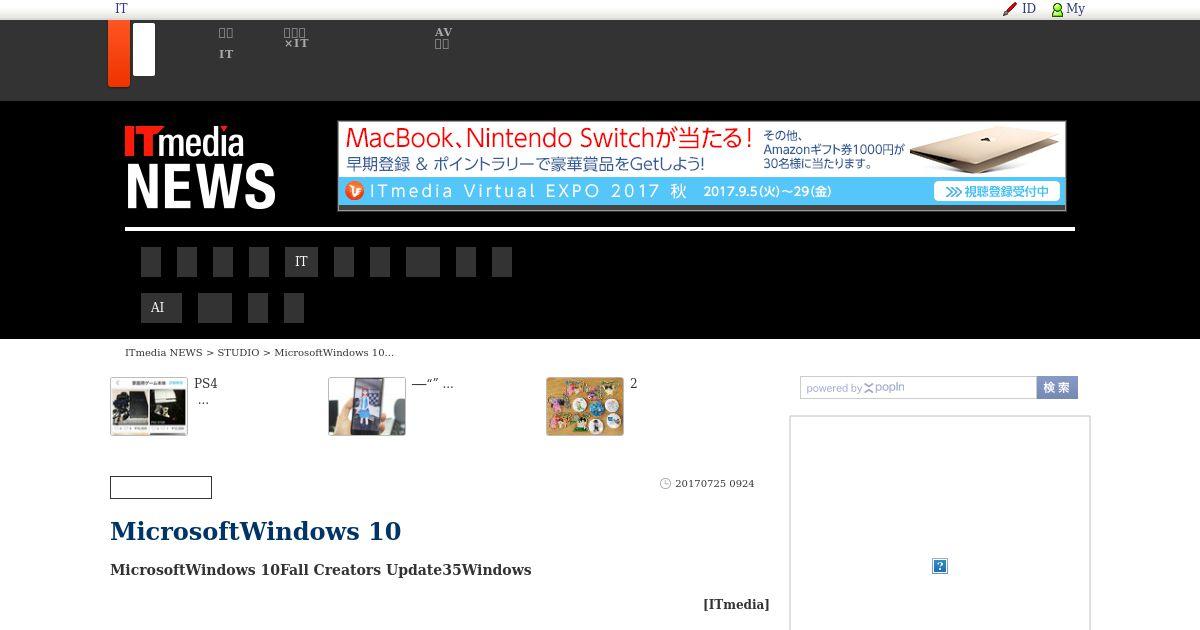Viewport: 1200px width, 630px height.
Task: Open the smartphone photo article thumbnail
Action: (367, 406)
